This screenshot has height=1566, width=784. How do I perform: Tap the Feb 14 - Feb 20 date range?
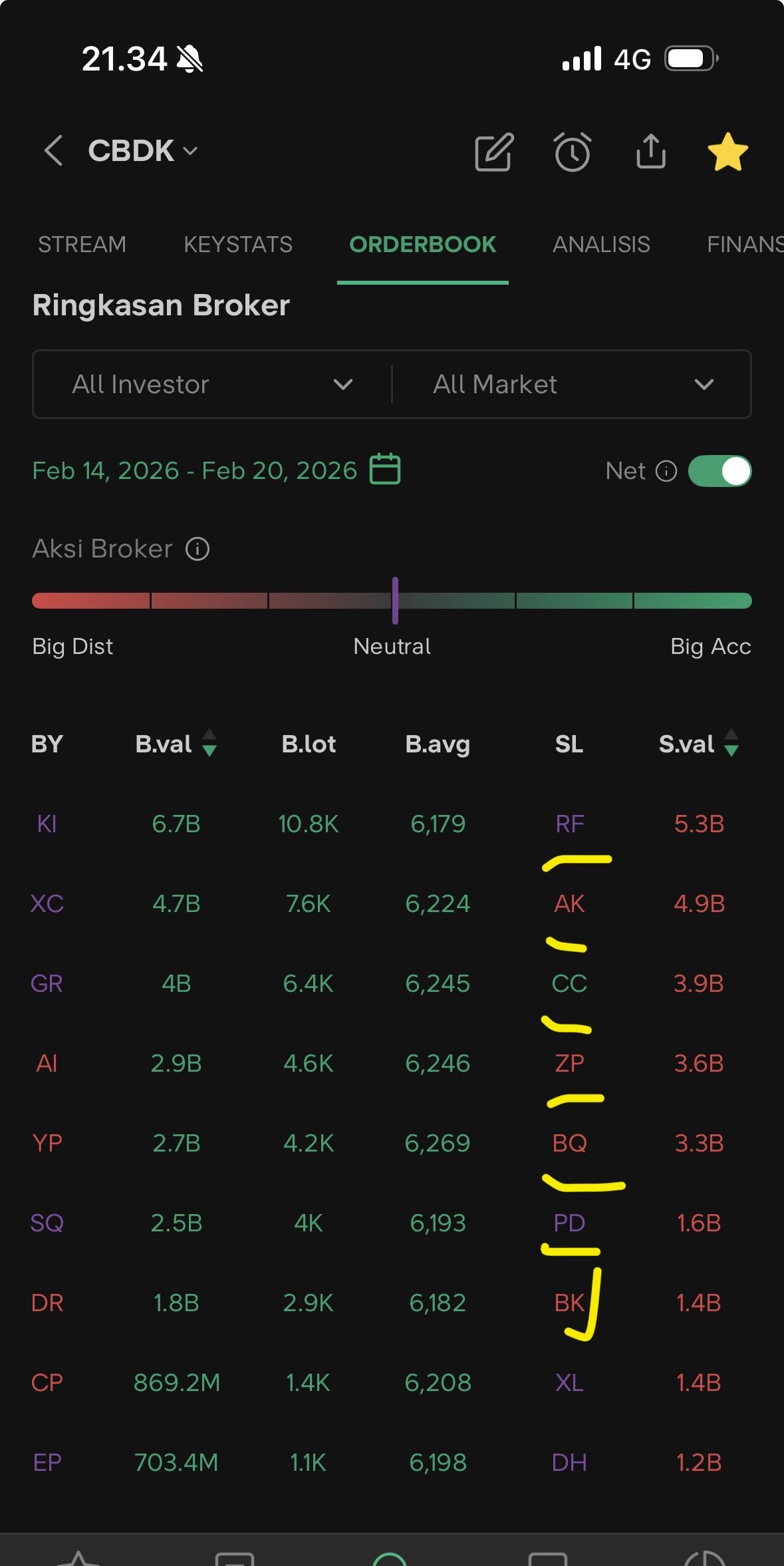click(194, 471)
